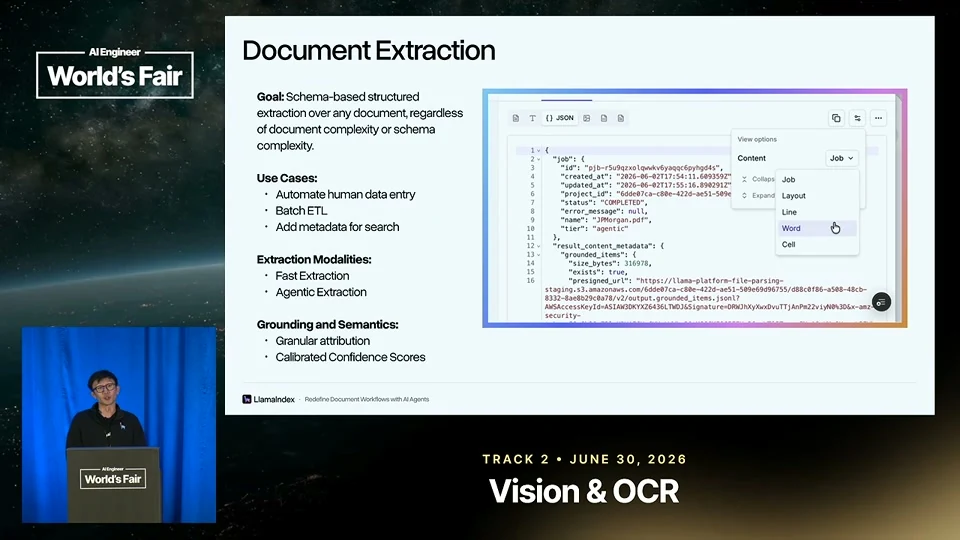The height and width of the screenshot is (540, 960).
Task: Click the "project_id" line
Action: coord(646,193)
